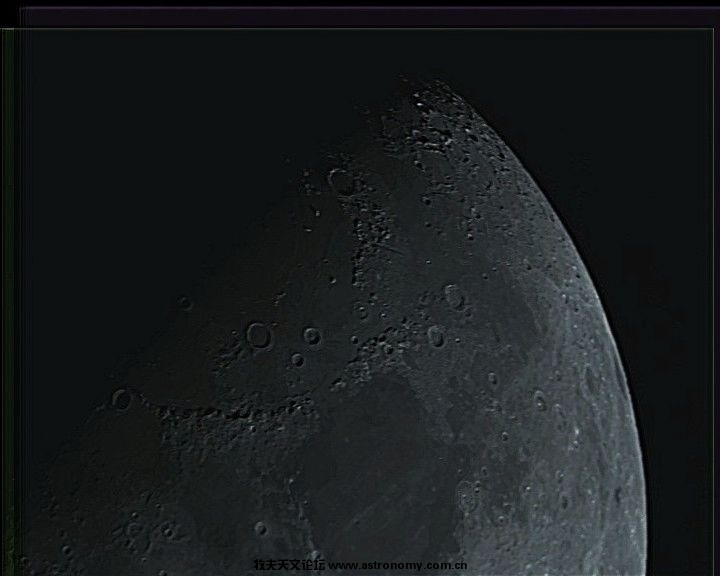The image size is (720, 576).
Task: Click the www.astronomy.com.cn watermark URL
Action: pyautogui.click(x=398, y=565)
